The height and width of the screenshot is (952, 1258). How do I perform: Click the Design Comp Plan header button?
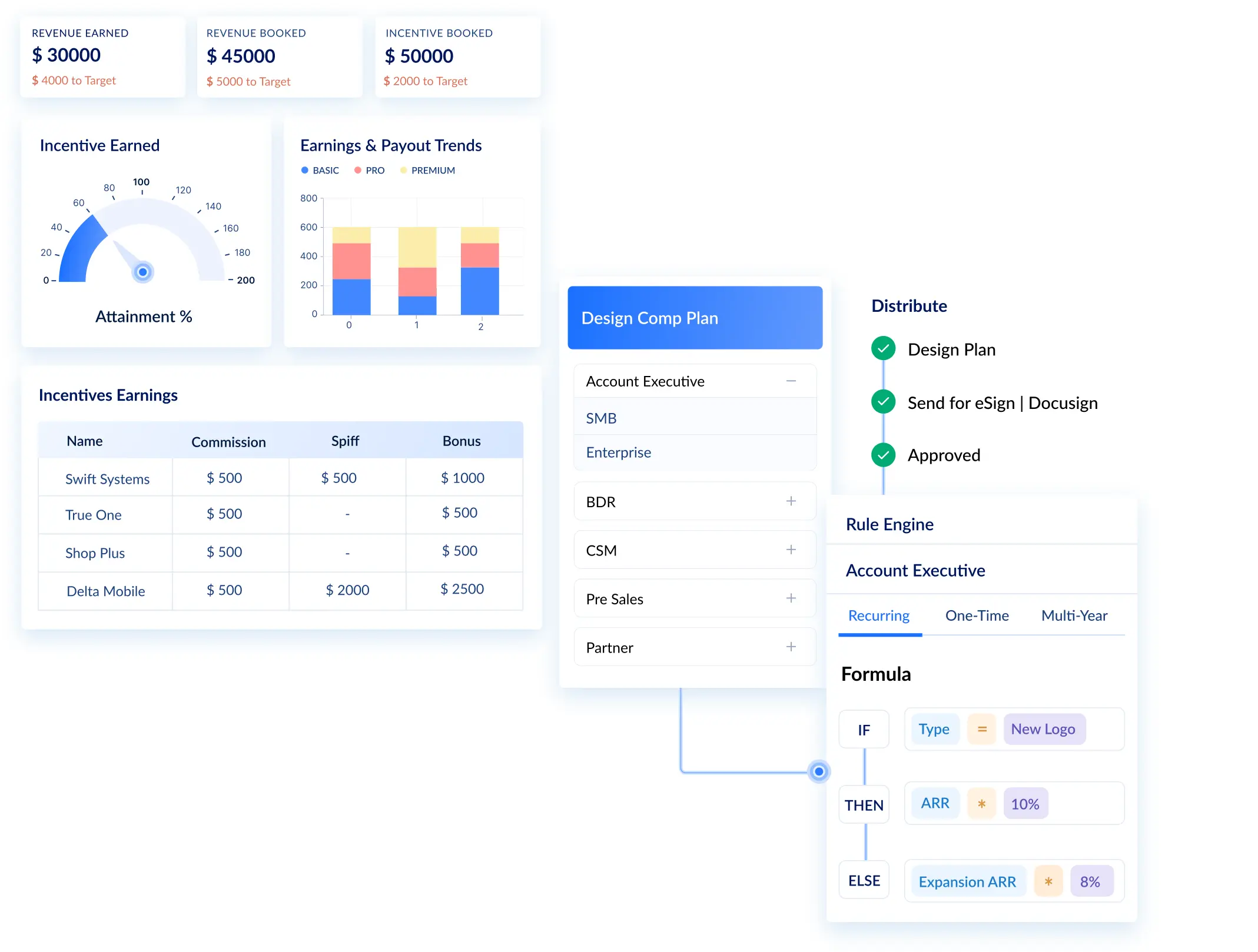[695, 318]
